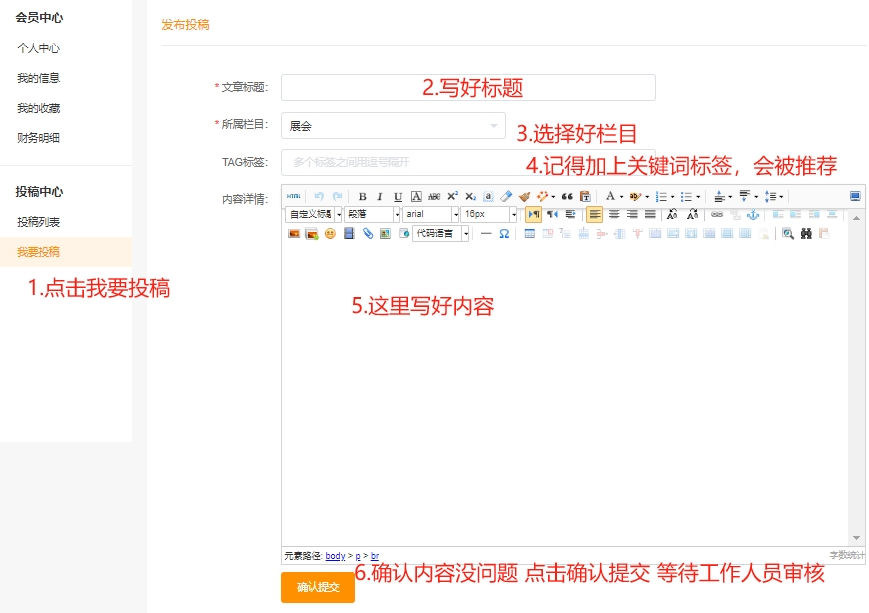869x613 pixels.
Task: Click the insert table icon
Action: [x=530, y=234]
